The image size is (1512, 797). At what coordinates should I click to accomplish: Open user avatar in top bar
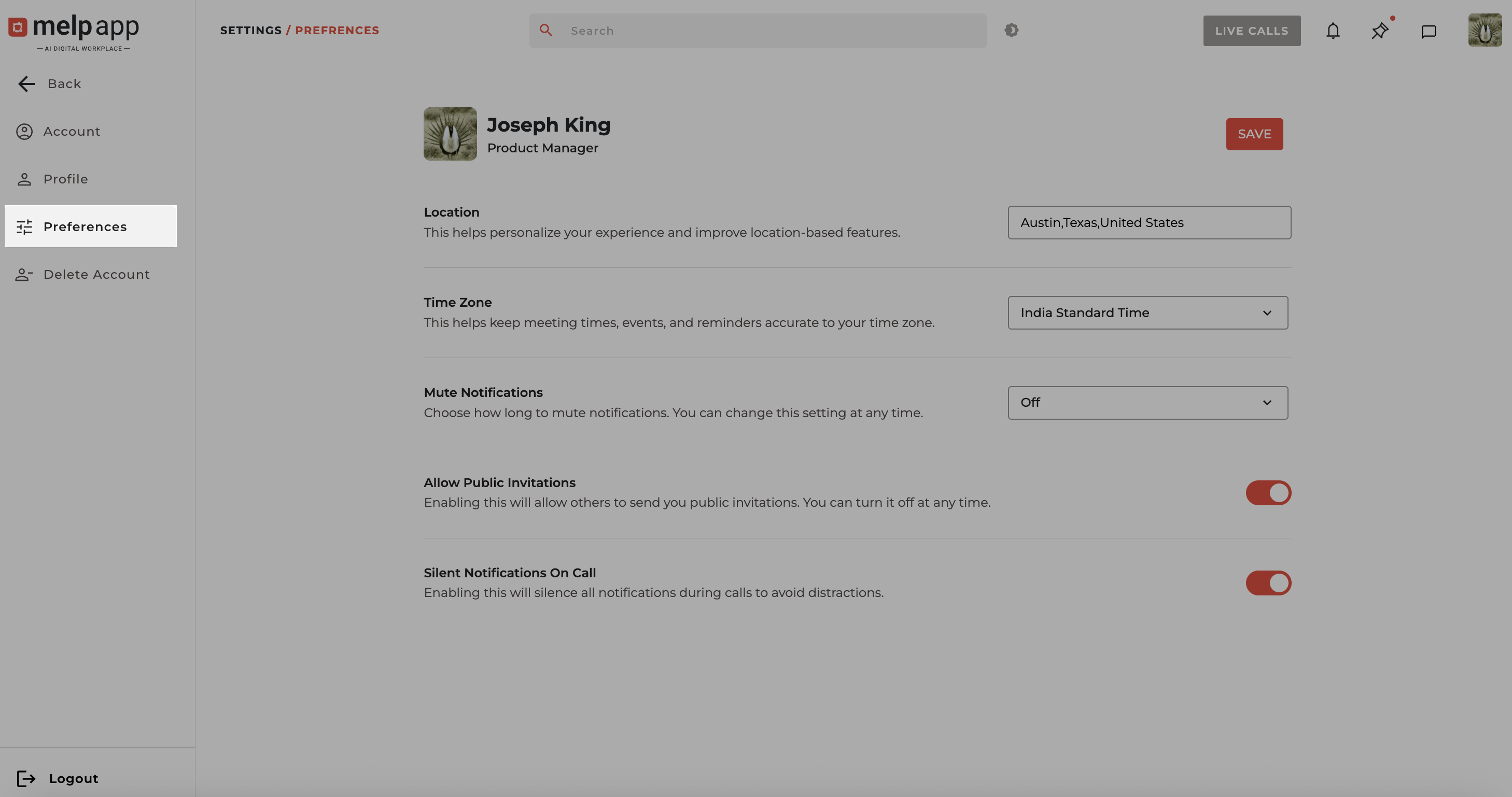pyautogui.click(x=1485, y=31)
